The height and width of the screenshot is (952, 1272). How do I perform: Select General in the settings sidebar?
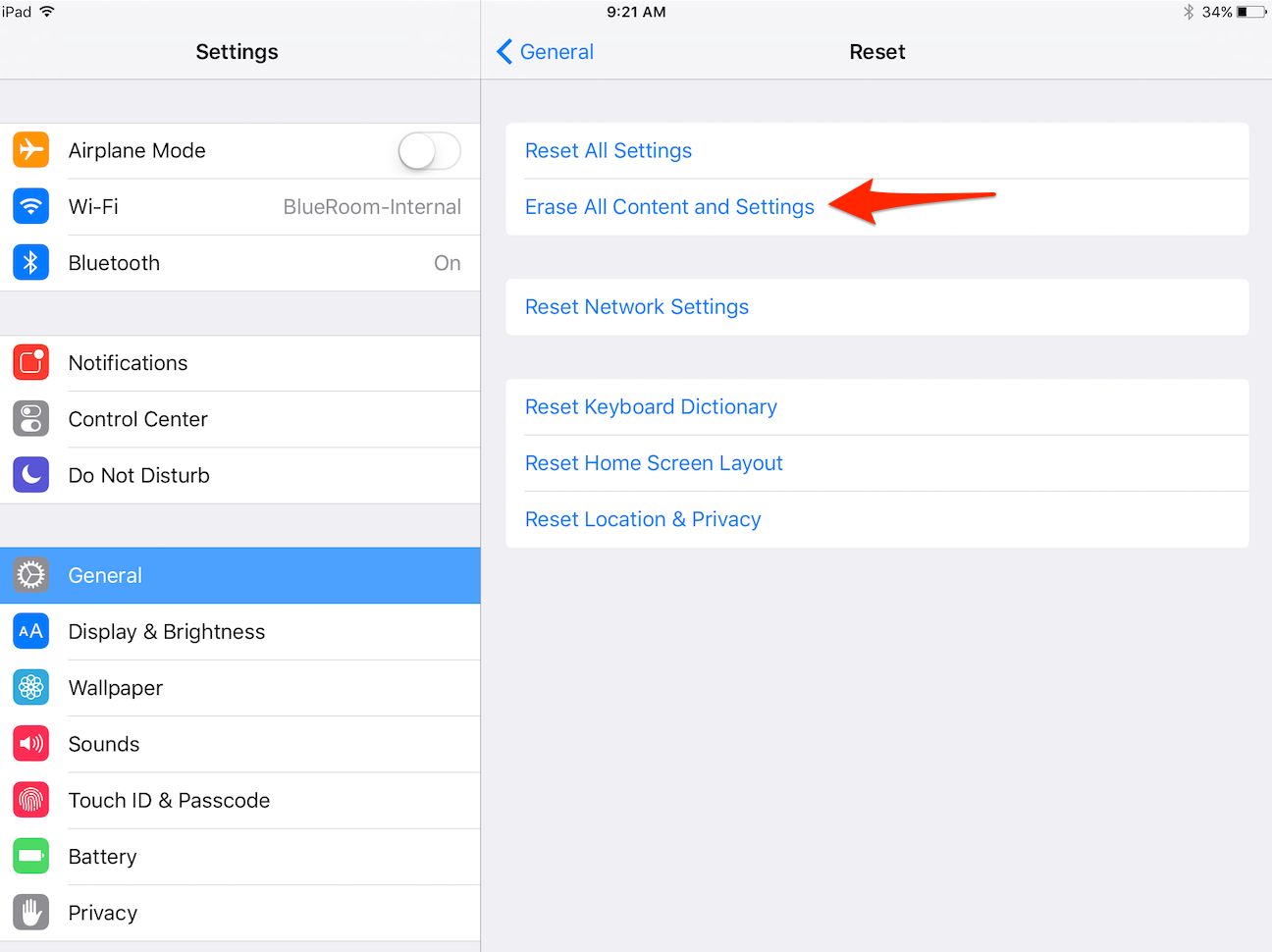coord(240,575)
